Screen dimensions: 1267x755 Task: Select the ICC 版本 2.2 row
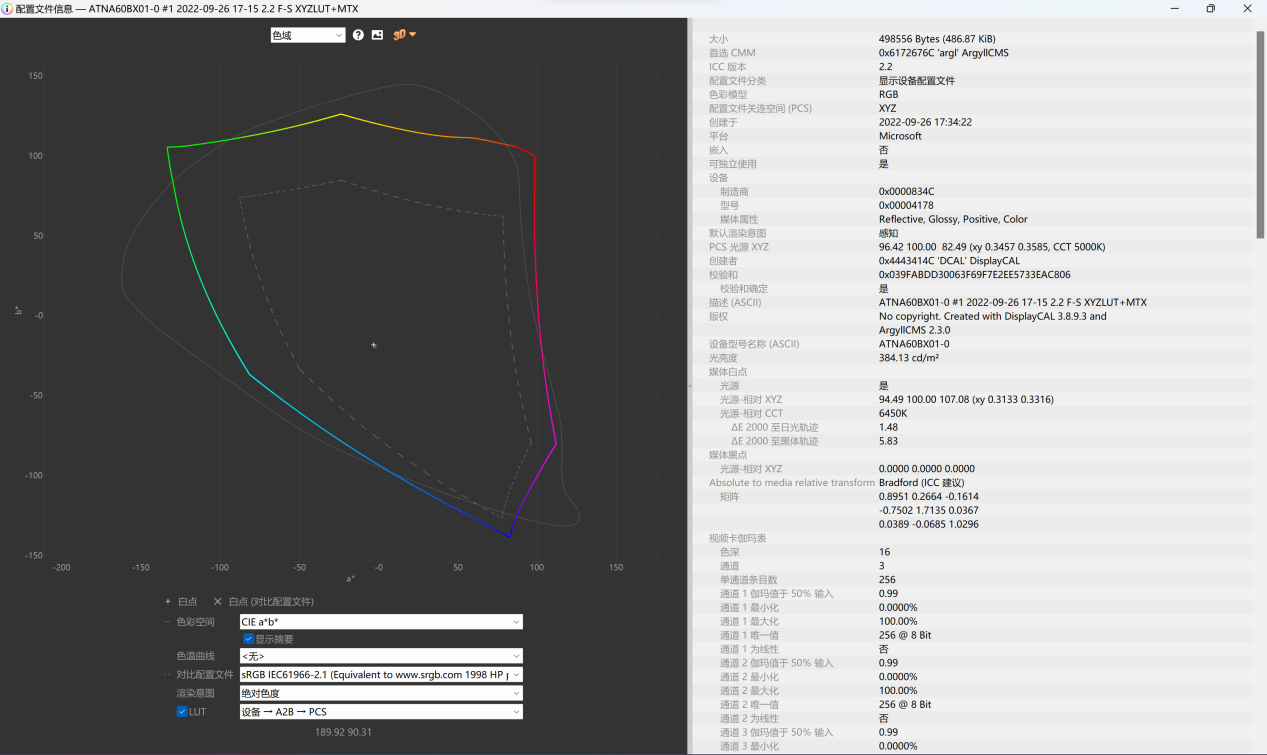(972, 67)
